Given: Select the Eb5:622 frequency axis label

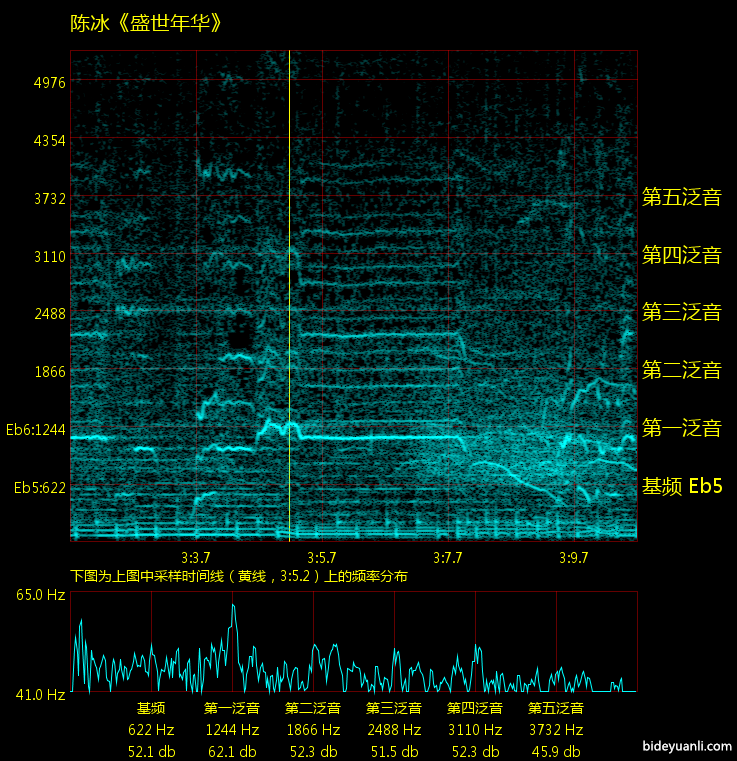Looking at the screenshot, I should (39, 488).
